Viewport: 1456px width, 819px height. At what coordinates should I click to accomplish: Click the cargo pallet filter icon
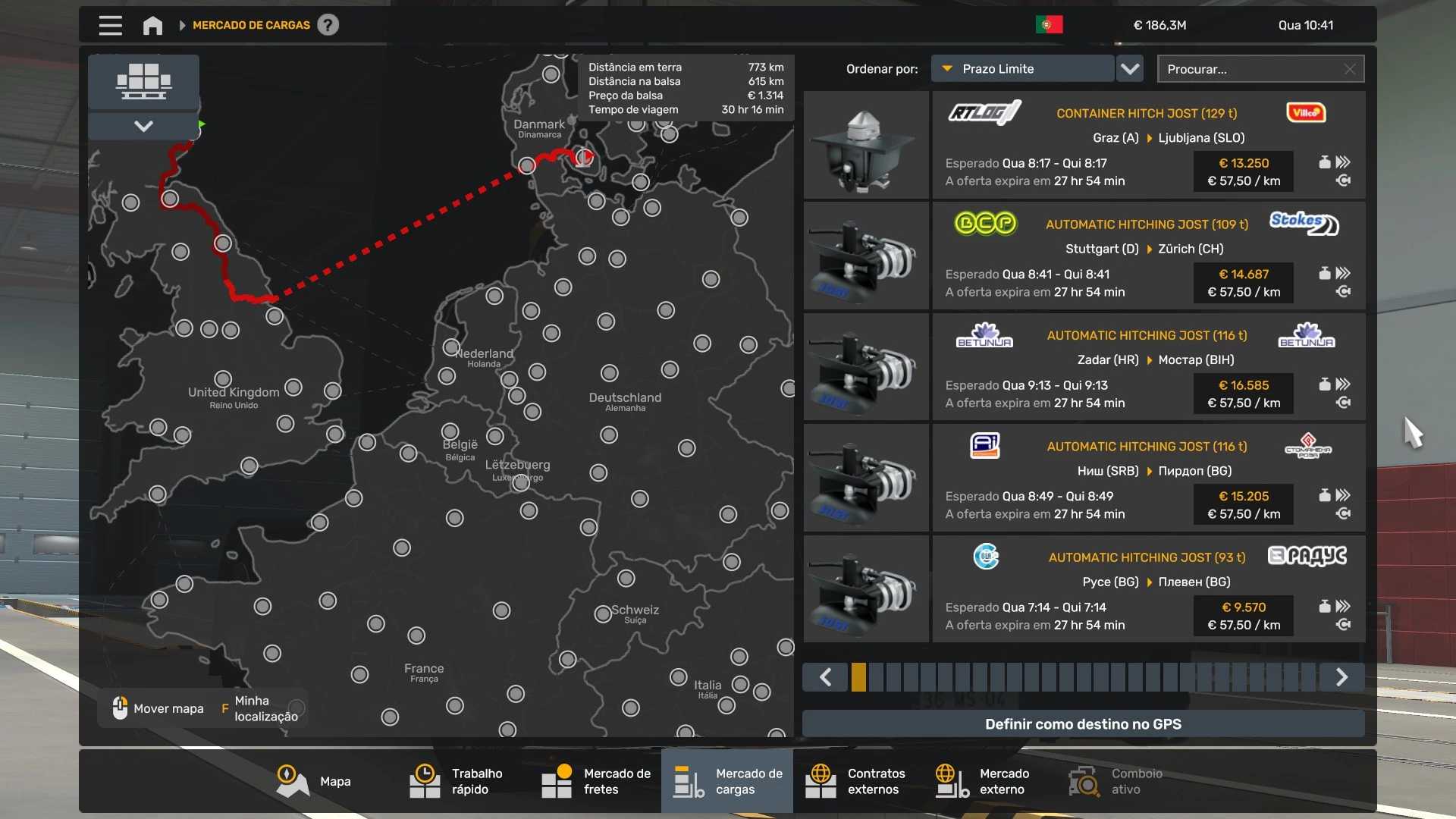point(143,82)
